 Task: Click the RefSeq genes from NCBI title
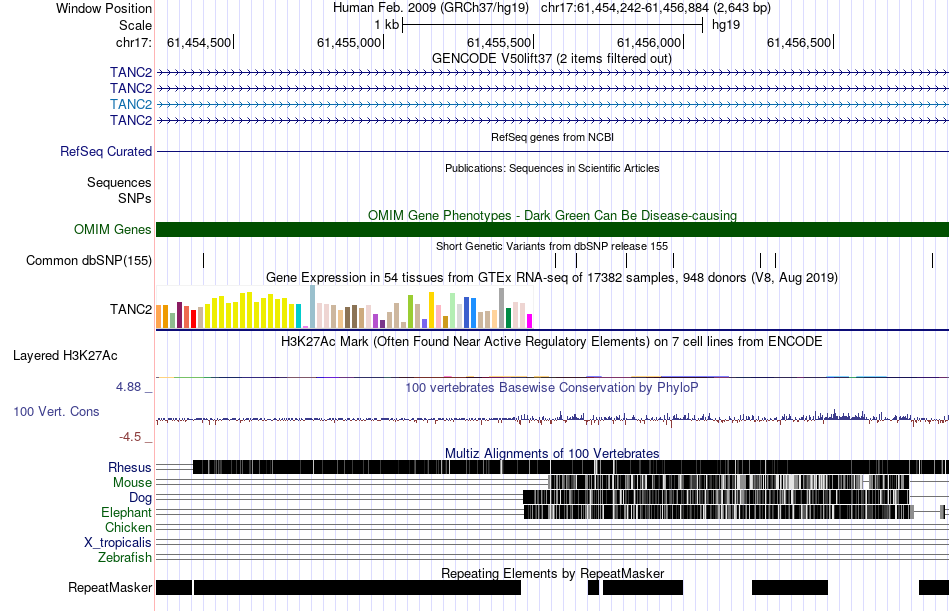[552, 138]
